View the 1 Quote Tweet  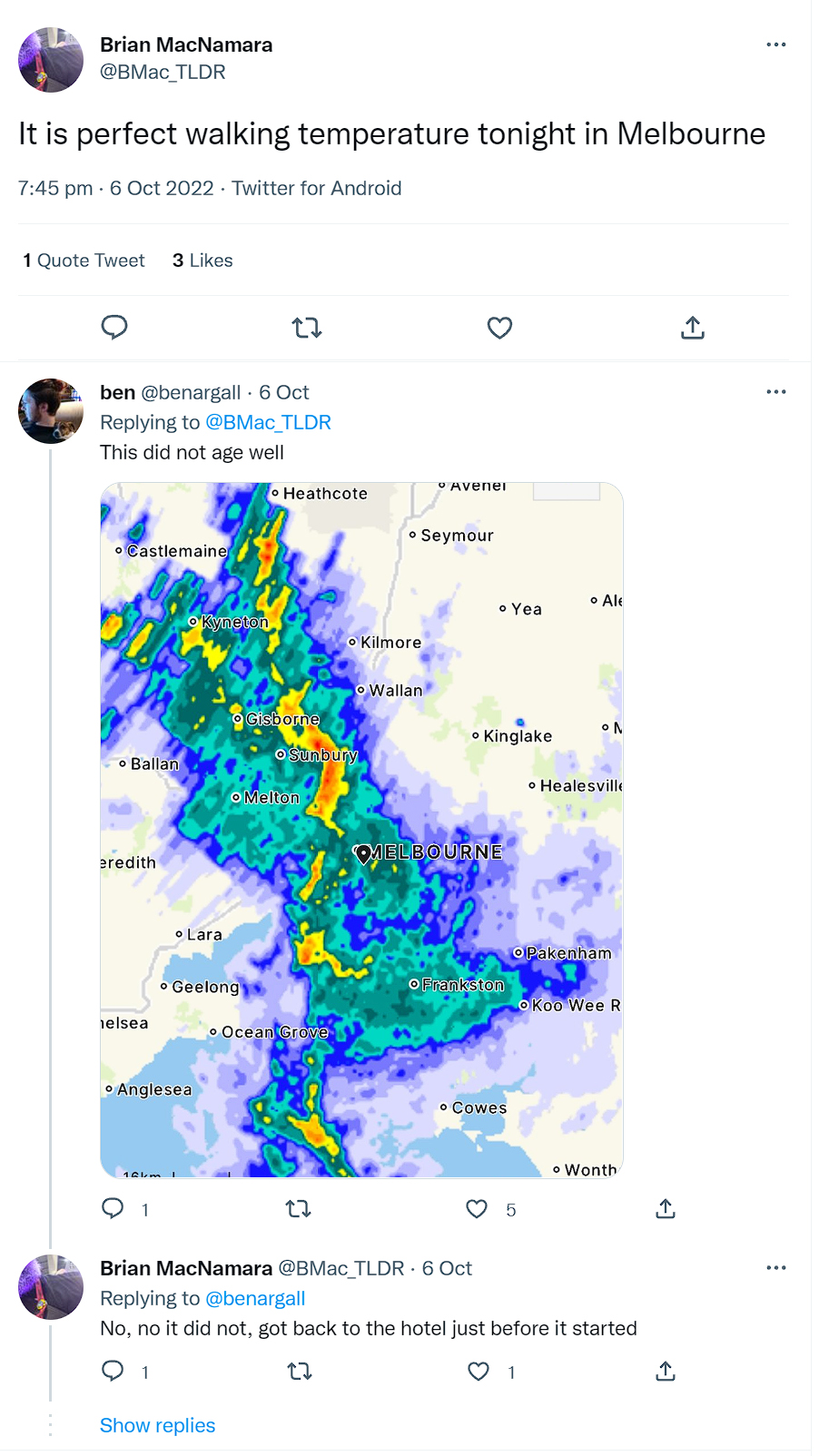coord(83,261)
